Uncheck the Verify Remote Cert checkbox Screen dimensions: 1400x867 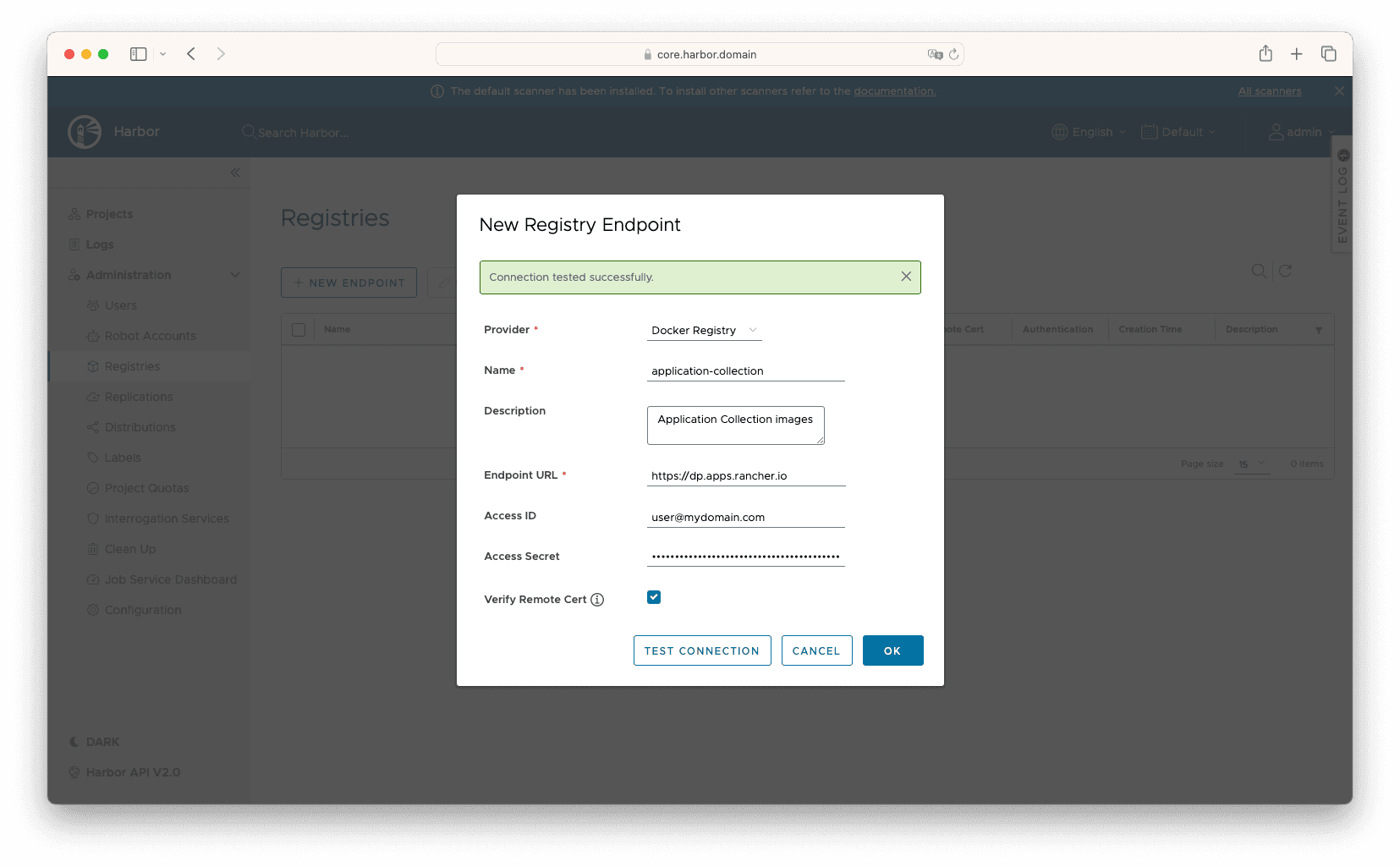pyautogui.click(x=653, y=596)
